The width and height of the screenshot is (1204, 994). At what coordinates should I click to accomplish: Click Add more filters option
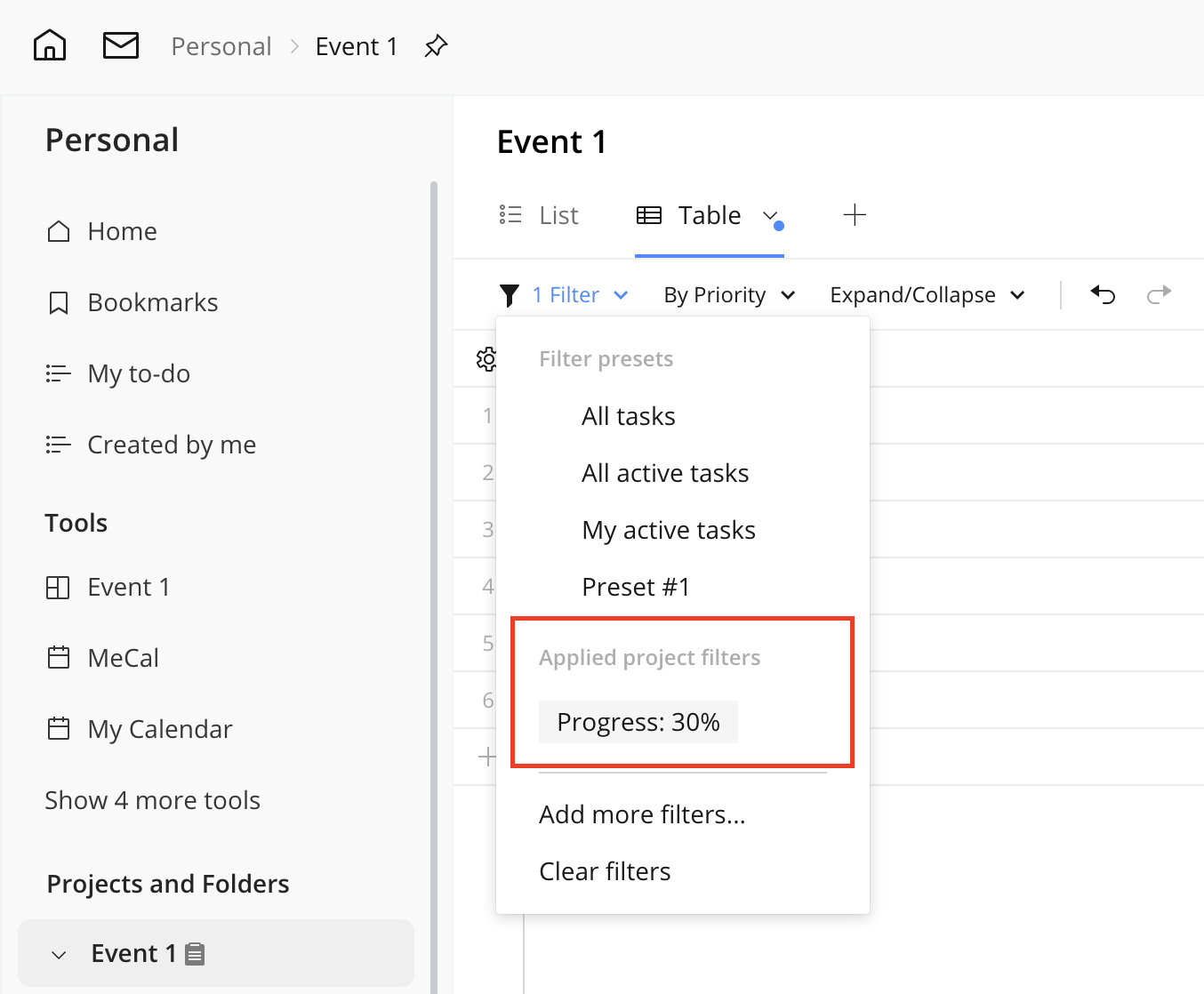[642, 814]
